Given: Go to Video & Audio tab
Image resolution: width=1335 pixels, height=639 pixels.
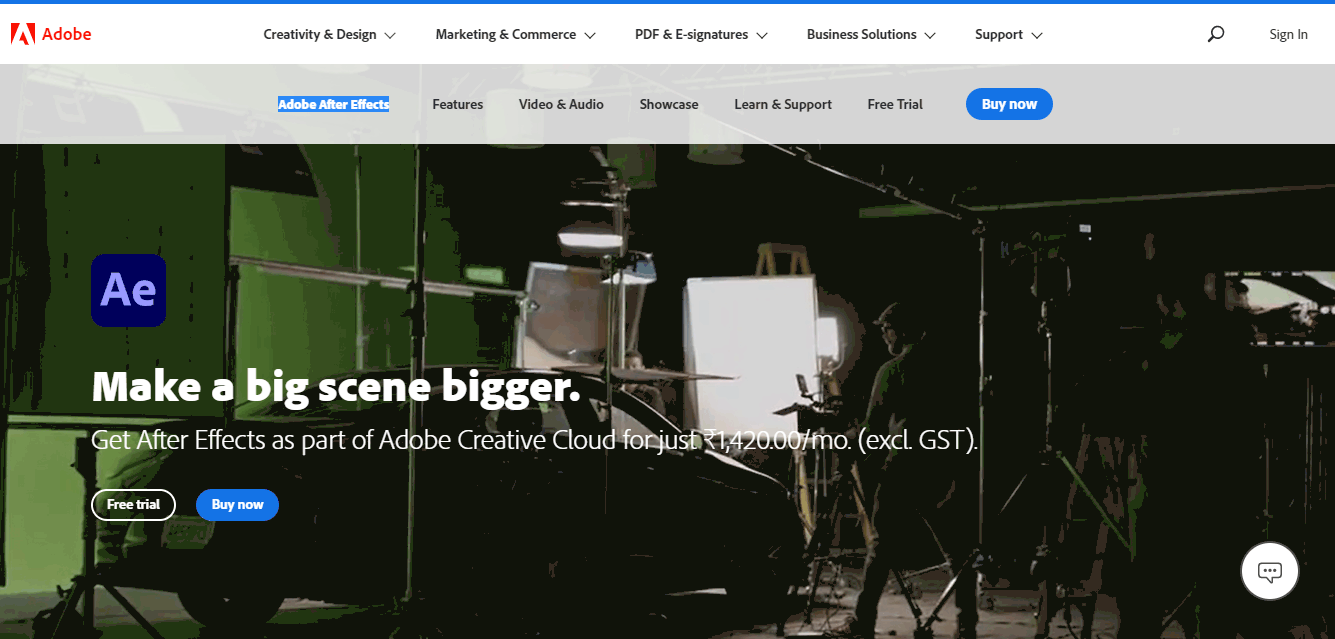Looking at the screenshot, I should [561, 104].
